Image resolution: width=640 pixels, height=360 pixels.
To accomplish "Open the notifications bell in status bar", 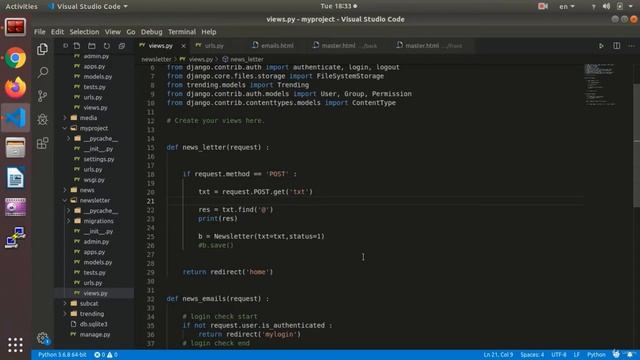I will [x=630, y=355].
